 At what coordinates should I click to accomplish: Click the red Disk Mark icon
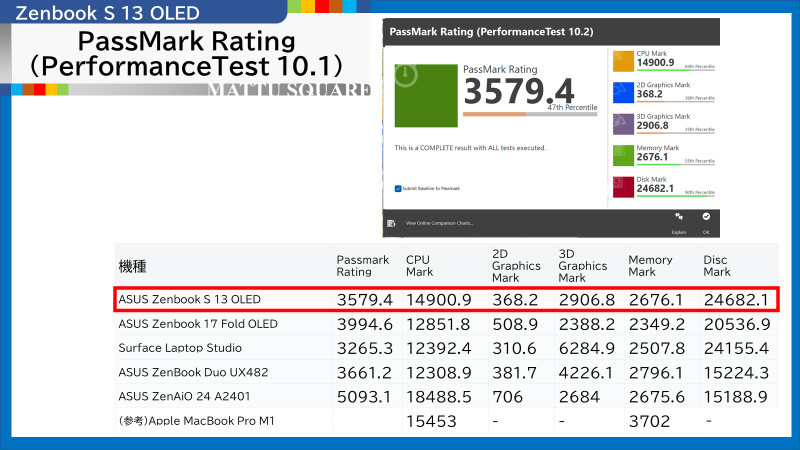click(623, 187)
